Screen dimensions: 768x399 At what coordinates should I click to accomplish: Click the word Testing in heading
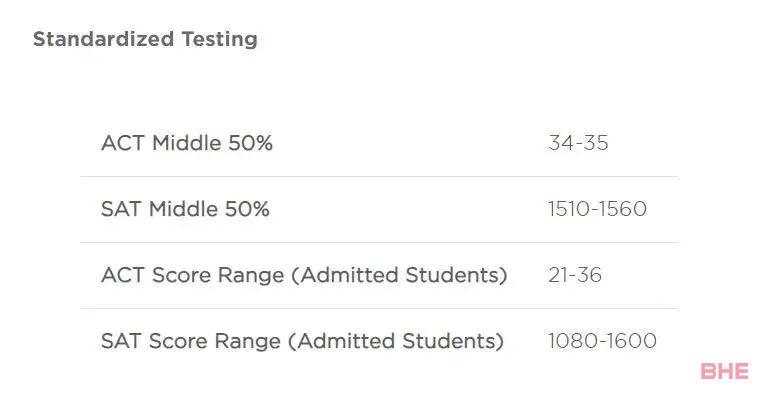point(219,39)
